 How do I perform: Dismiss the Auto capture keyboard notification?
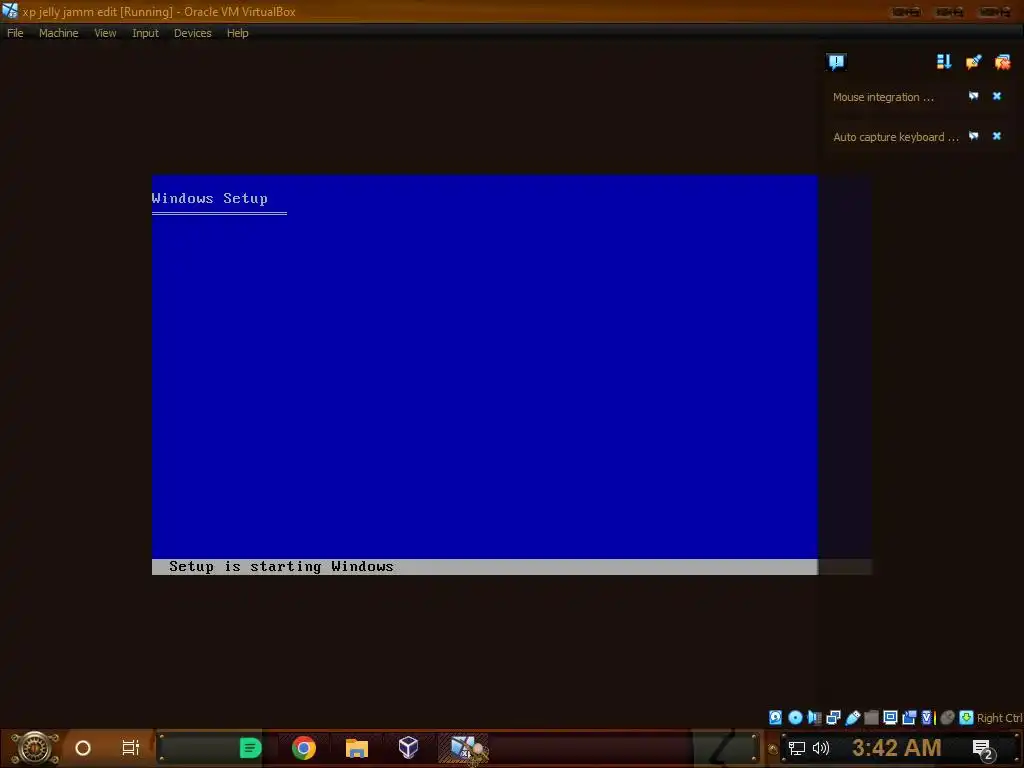pyautogui.click(x=997, y=136)
